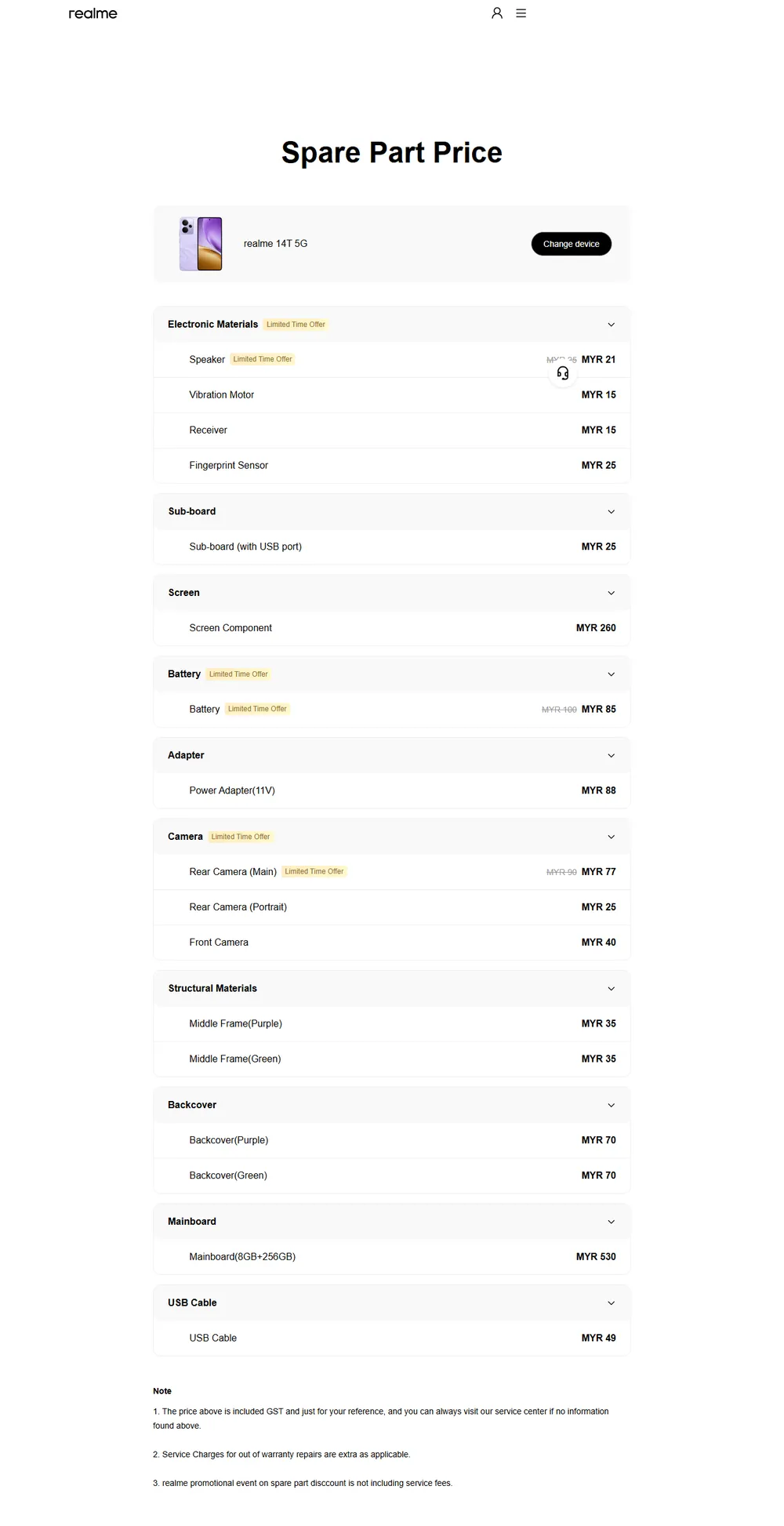The image size is (784, 1526).
Task: Open the hamburger menu icon
Action: click(521, 13)
